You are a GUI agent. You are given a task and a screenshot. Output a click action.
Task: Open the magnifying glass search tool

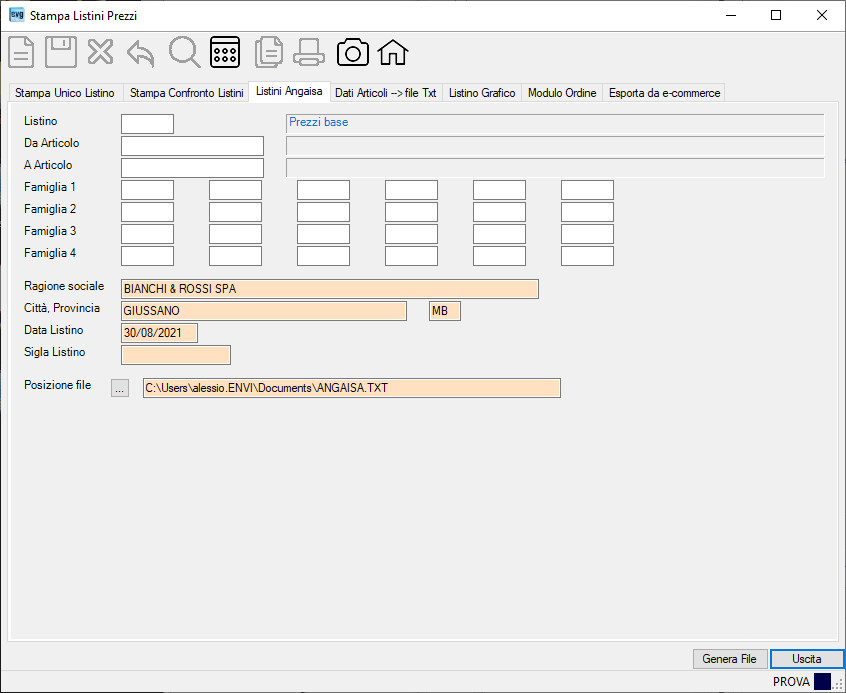[185, 52]
